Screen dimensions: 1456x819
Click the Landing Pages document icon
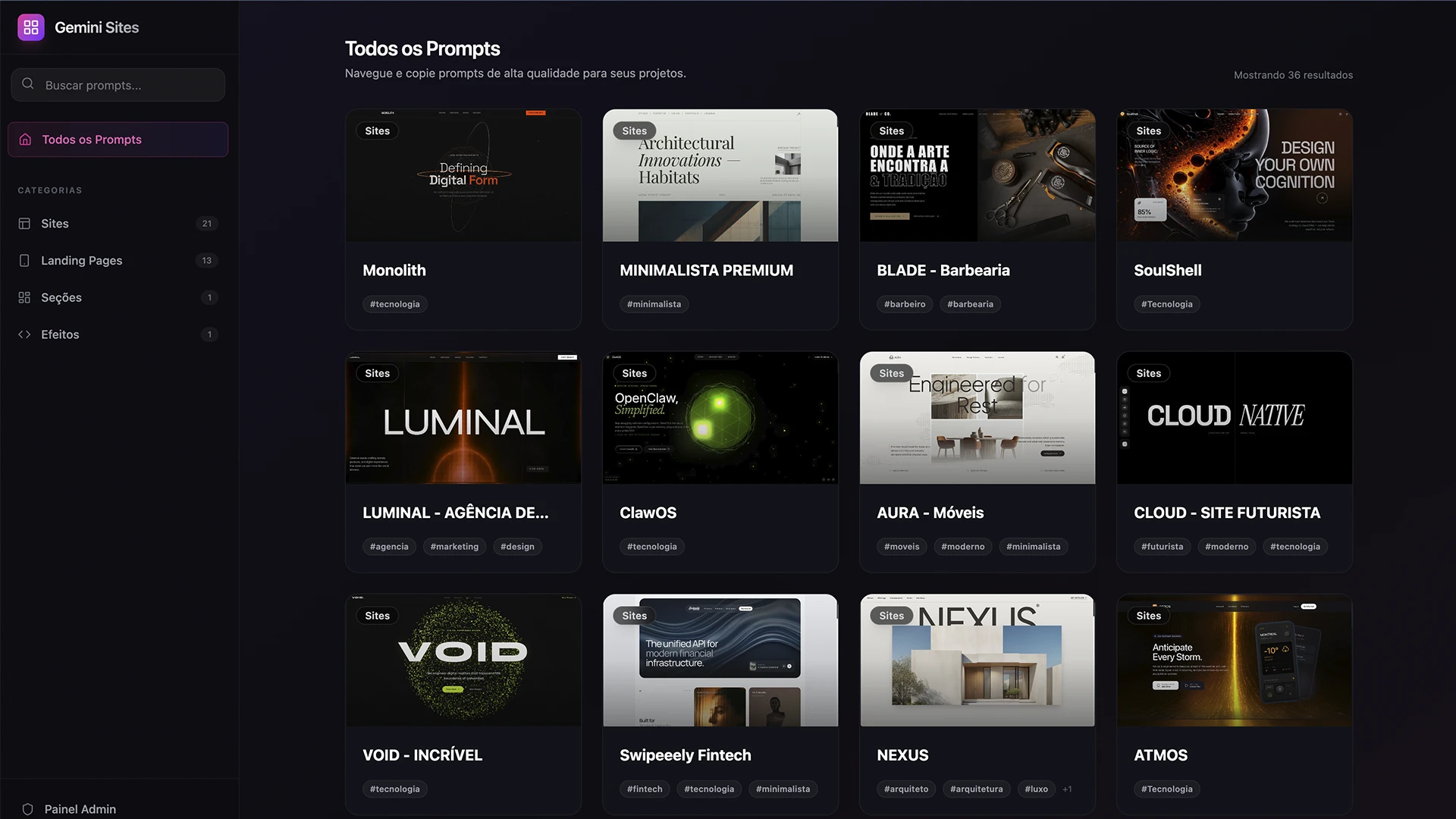coord(25,260)
